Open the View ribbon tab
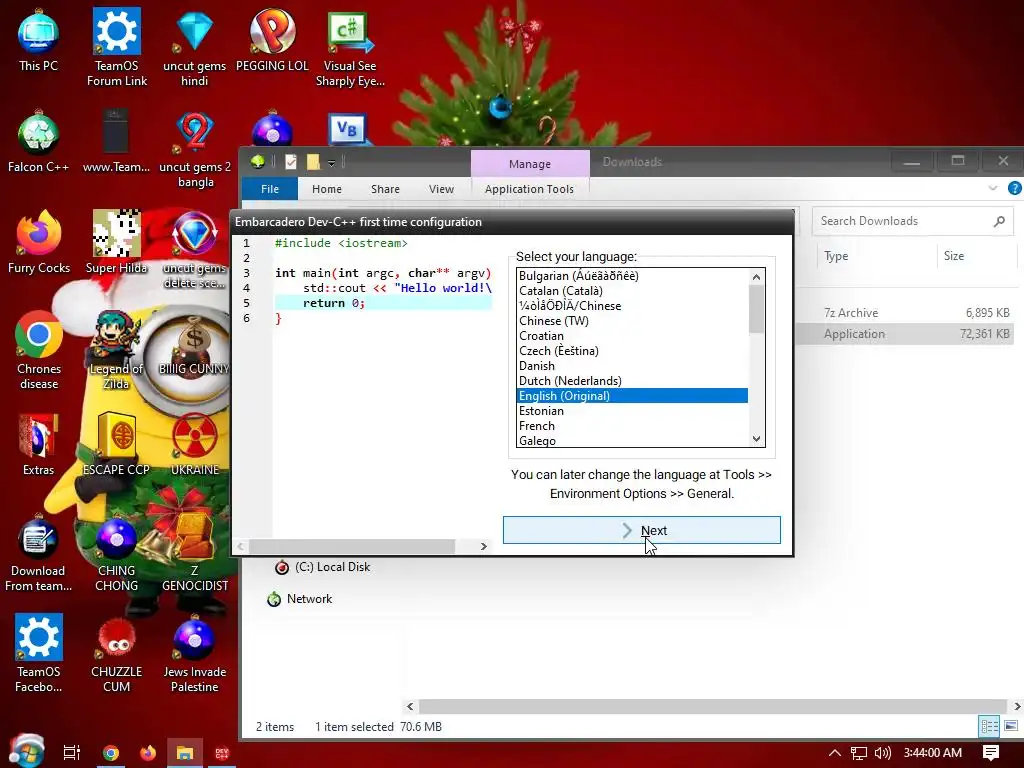Image resolution: width=1024 pixels, height=768 pixels. pyautogui.click(x=441, y=189)
